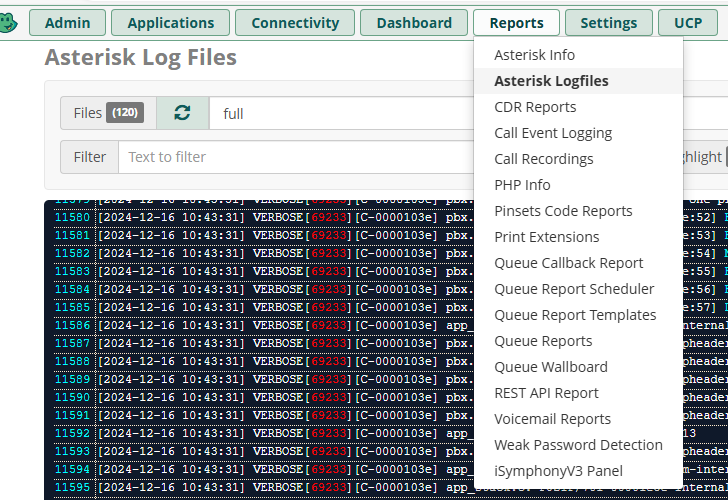The height and width of the screenshot is (500, 728).
Task: Click log line number 11589
Action: coord(72,379)
